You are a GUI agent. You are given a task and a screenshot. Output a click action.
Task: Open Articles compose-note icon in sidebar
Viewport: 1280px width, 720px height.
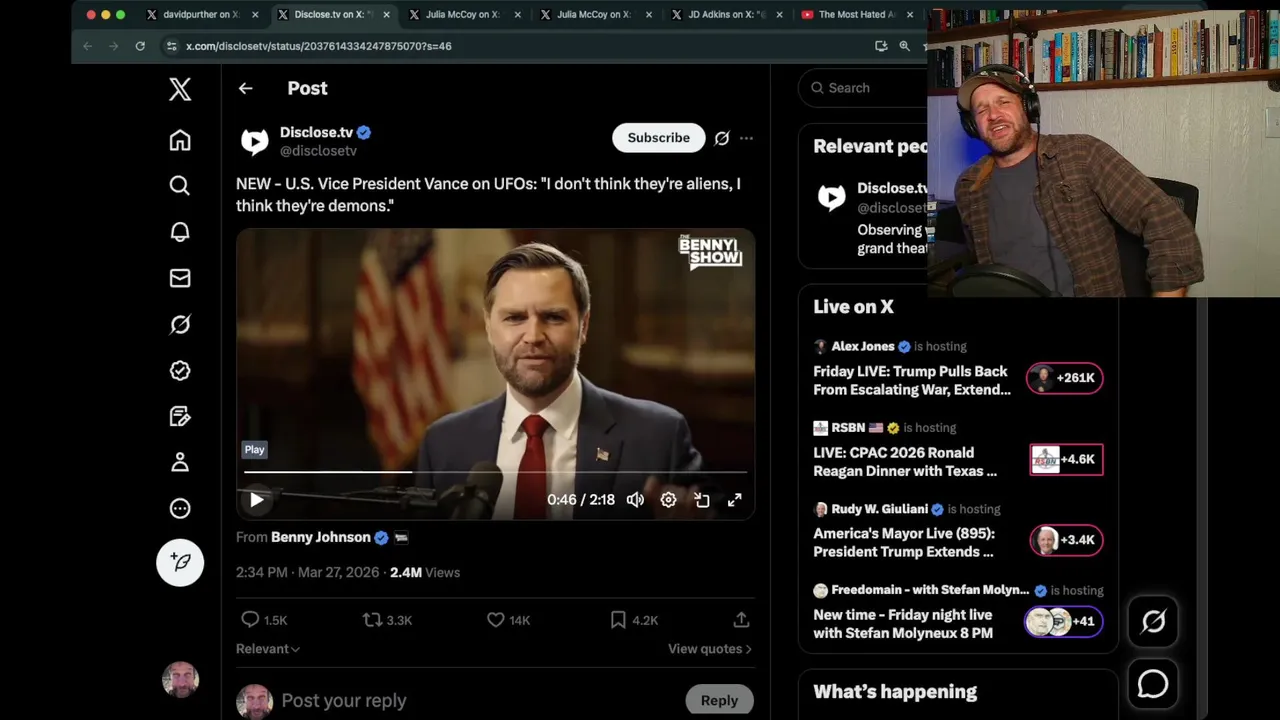(x=180, y=416)
